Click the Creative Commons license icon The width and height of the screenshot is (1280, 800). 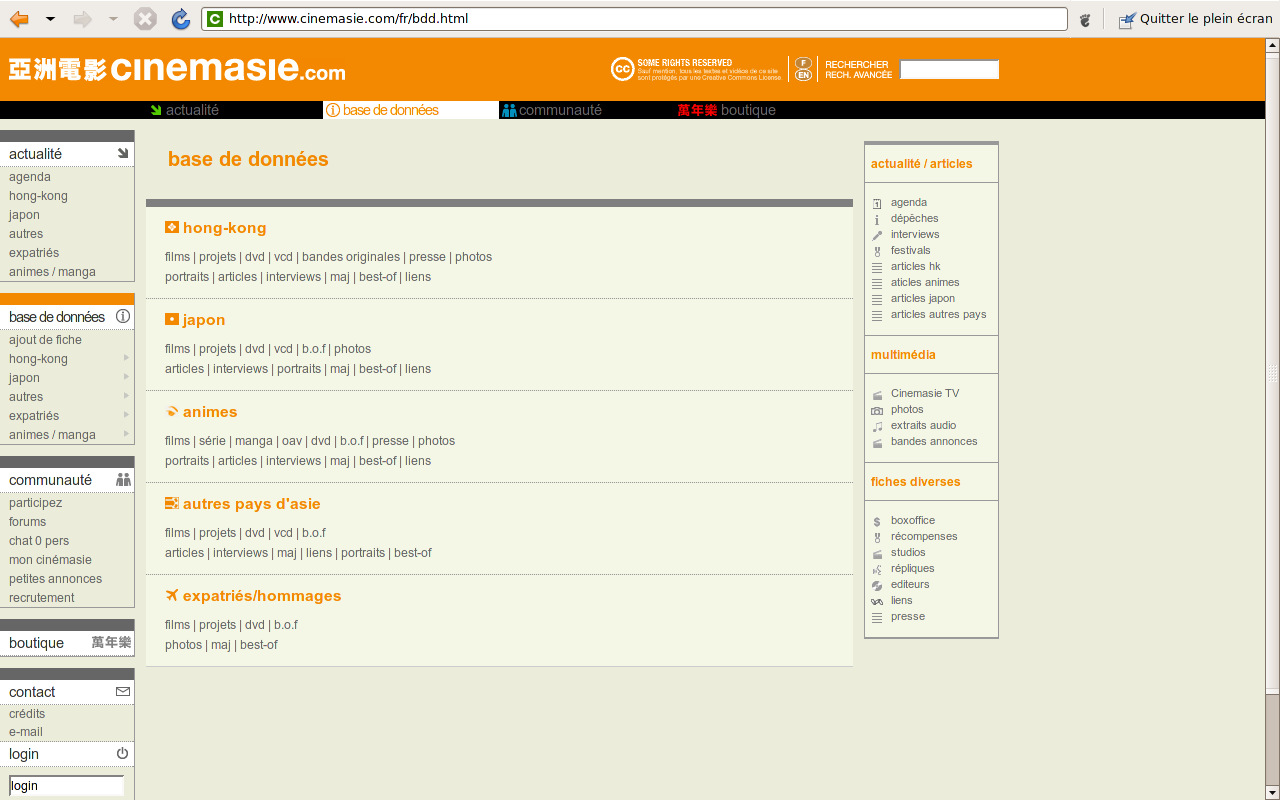click(622, 69)
